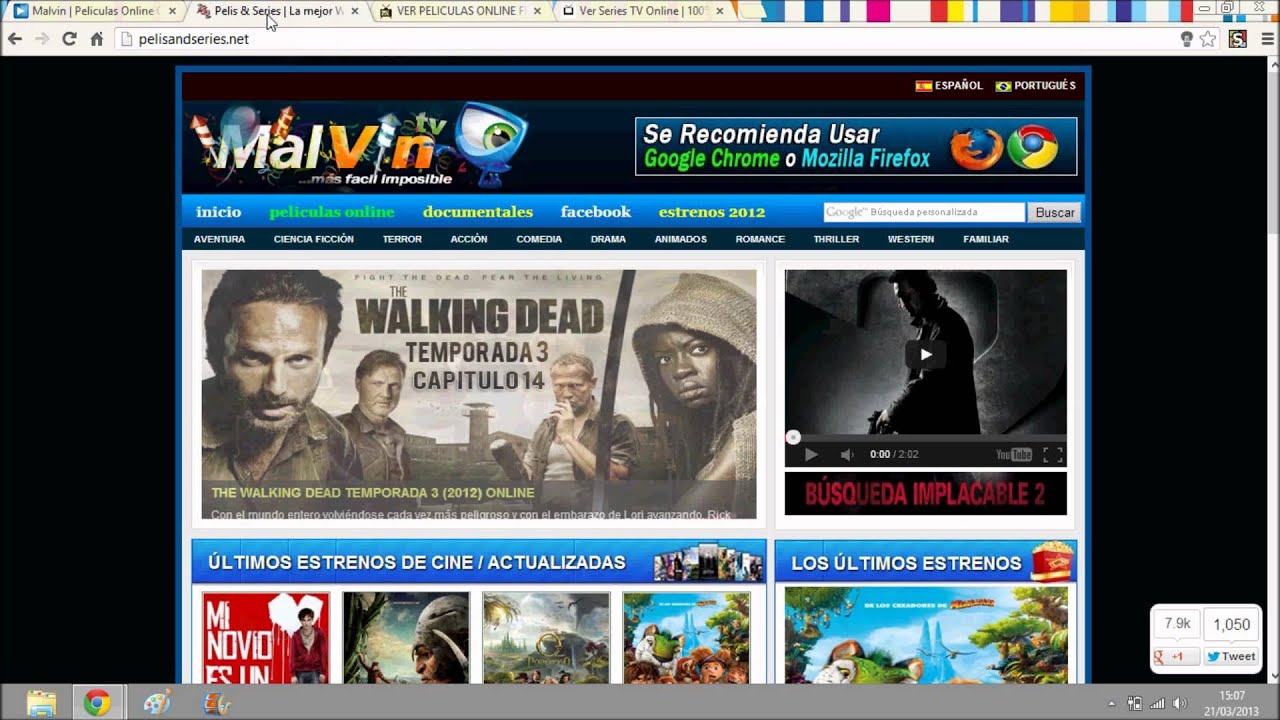Go back with browser back arrow
Image resolution: width=1280 pixels, height=720 pixels.
(x=15, y=39)
